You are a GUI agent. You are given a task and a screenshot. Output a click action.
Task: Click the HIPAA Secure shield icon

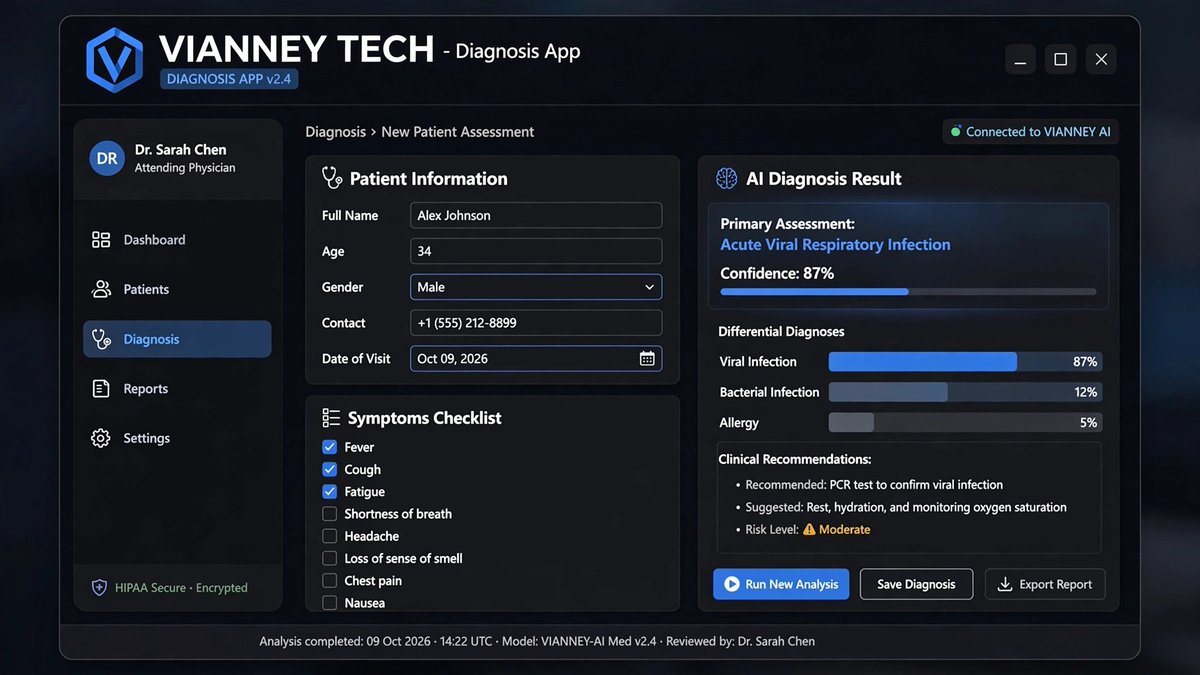pos(99,588)
